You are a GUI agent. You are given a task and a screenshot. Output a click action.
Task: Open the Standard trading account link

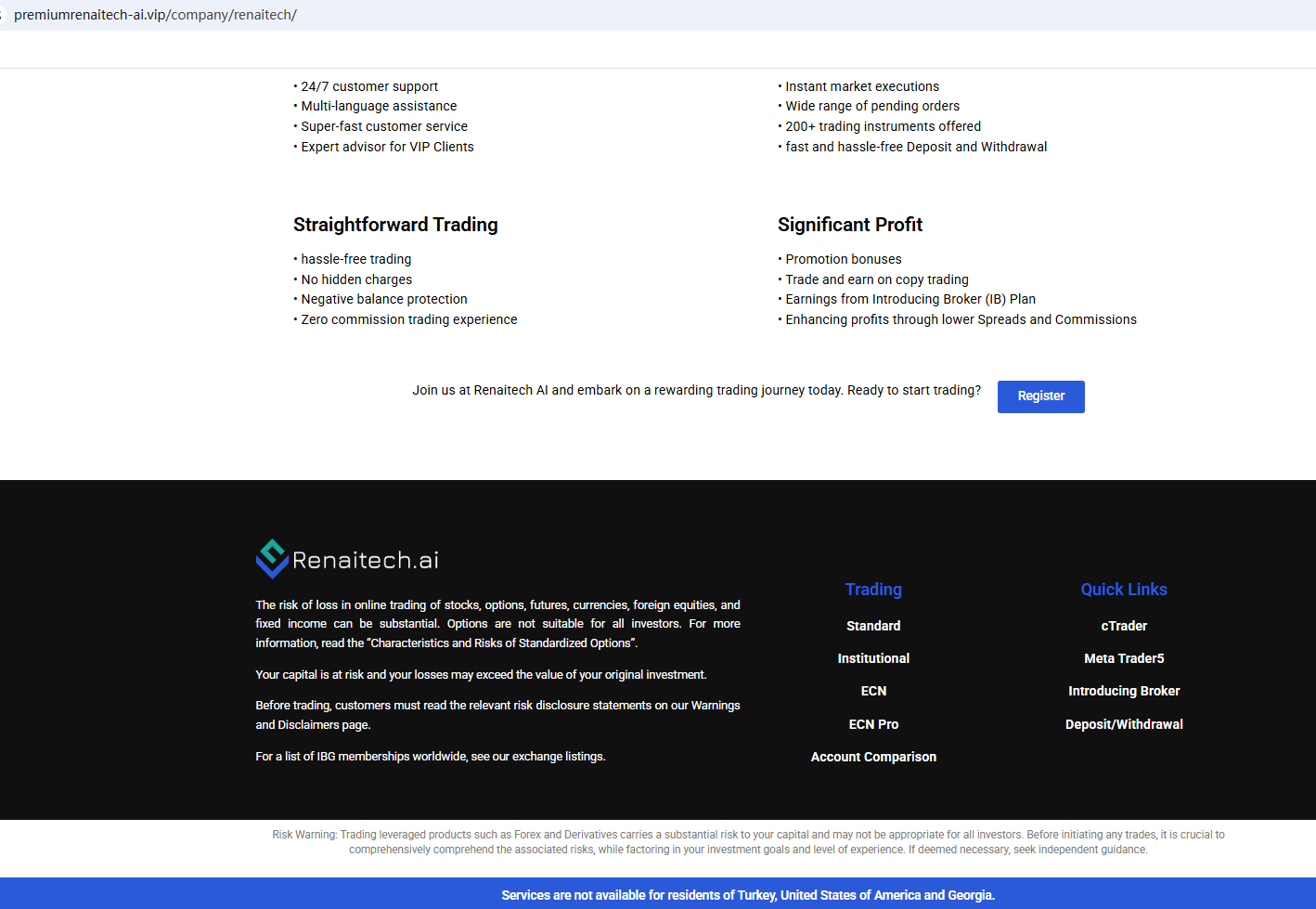coord(873,626)
